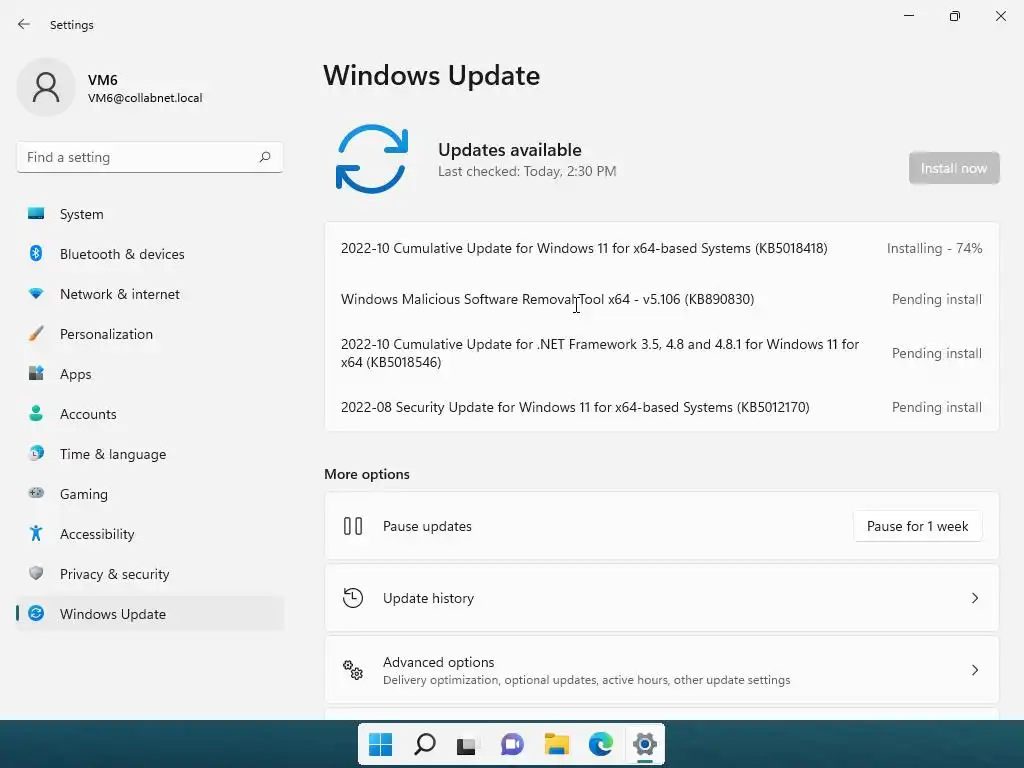Click the Personalization paintbrush icon
Image resolution: width=1024 pixels, height=768 pixels.
(x=36, y=334)
